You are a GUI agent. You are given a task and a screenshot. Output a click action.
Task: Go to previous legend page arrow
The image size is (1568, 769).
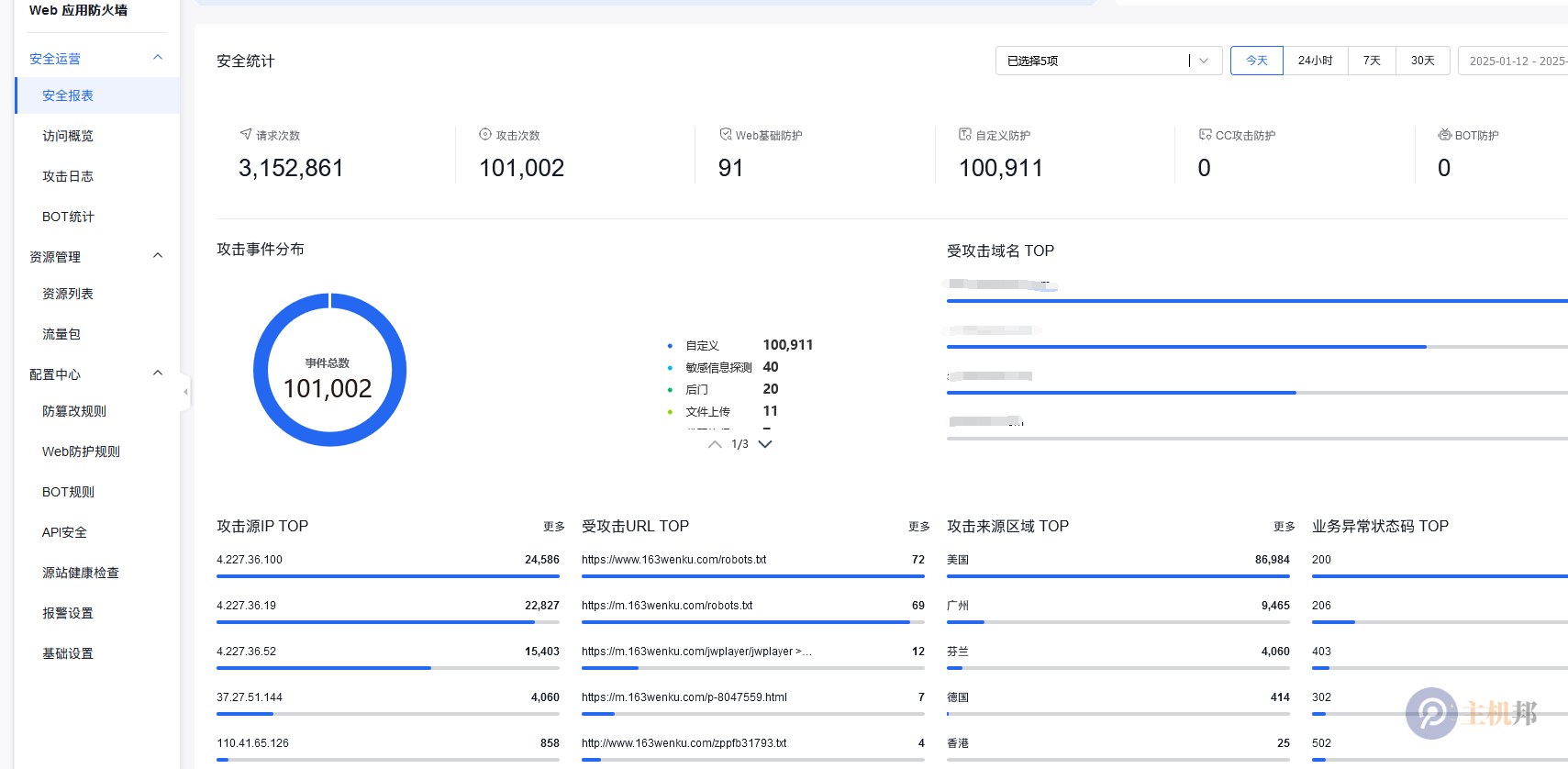point(715,444)
